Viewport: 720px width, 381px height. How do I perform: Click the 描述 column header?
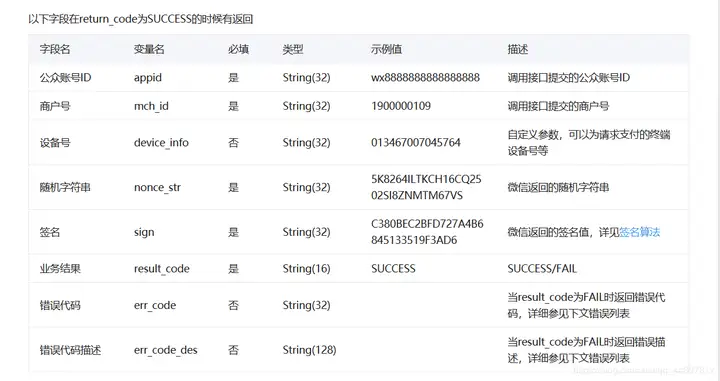[518, 49]
